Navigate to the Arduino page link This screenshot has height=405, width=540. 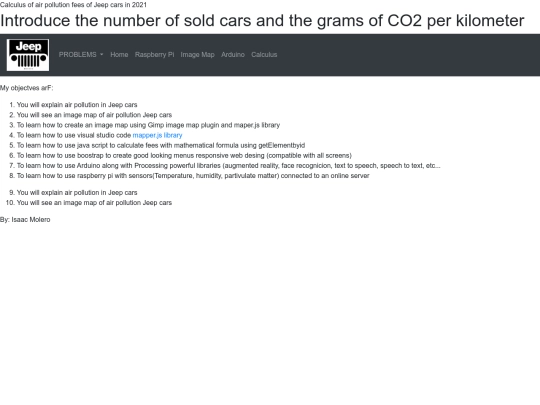point(233,55)
